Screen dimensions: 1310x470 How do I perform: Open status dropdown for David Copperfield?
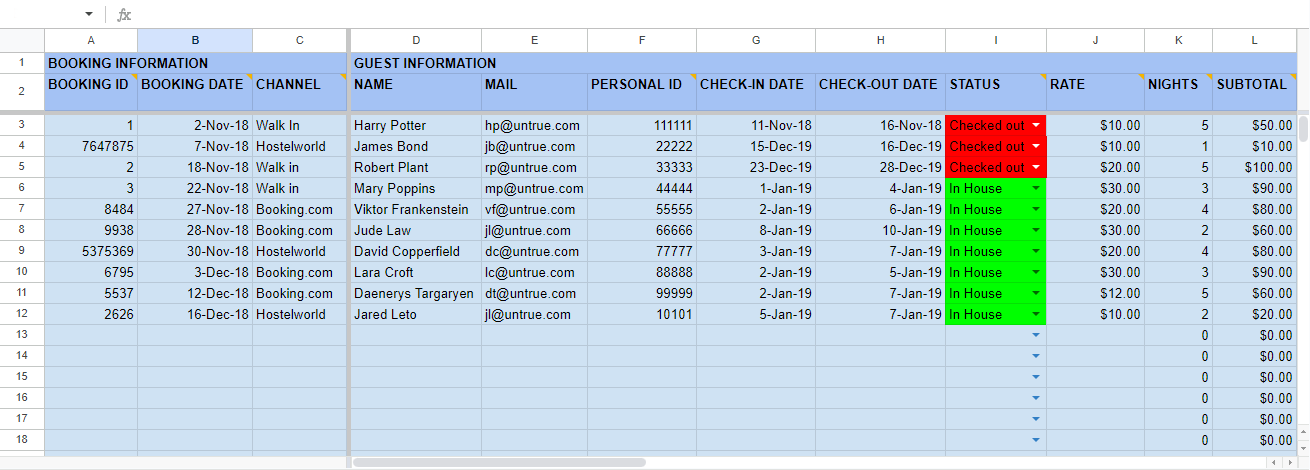coord(1036,252)
